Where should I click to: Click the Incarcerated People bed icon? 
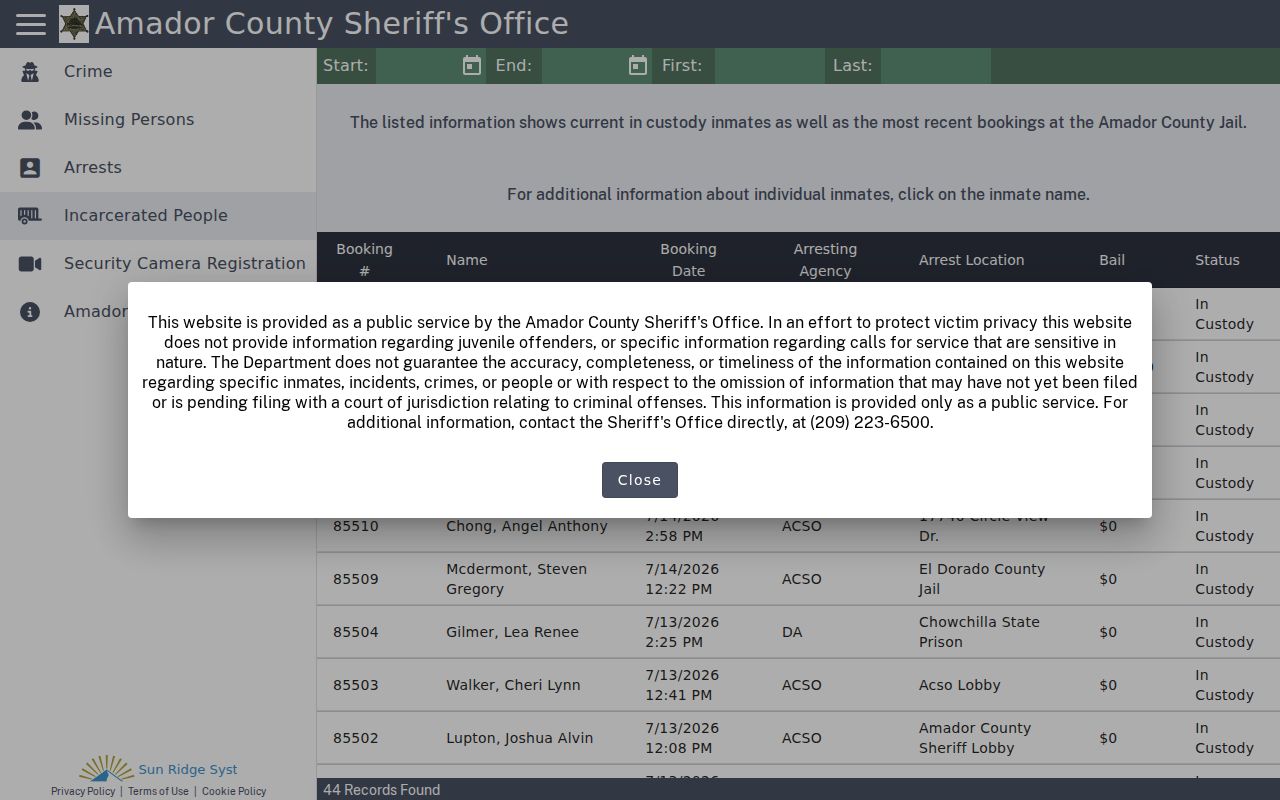pos(30,216)
